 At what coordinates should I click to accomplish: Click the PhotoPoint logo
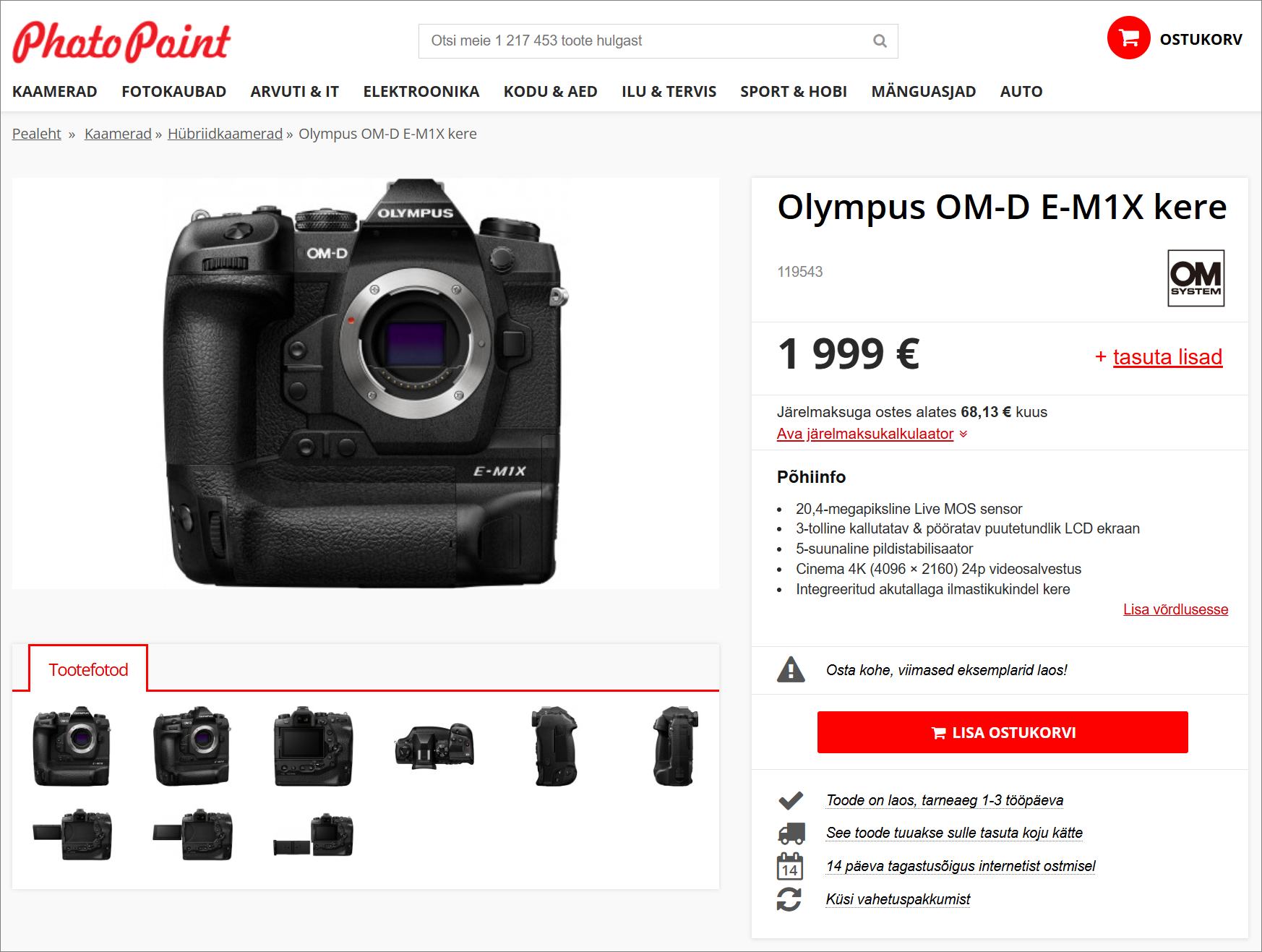pyautogui.click(x=121, y=41)
